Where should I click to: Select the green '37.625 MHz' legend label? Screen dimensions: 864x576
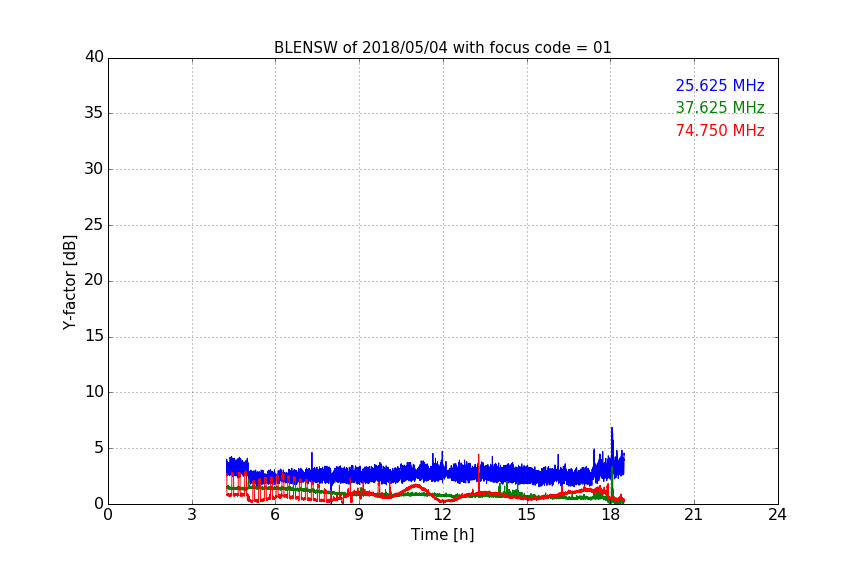coord(720,107)
